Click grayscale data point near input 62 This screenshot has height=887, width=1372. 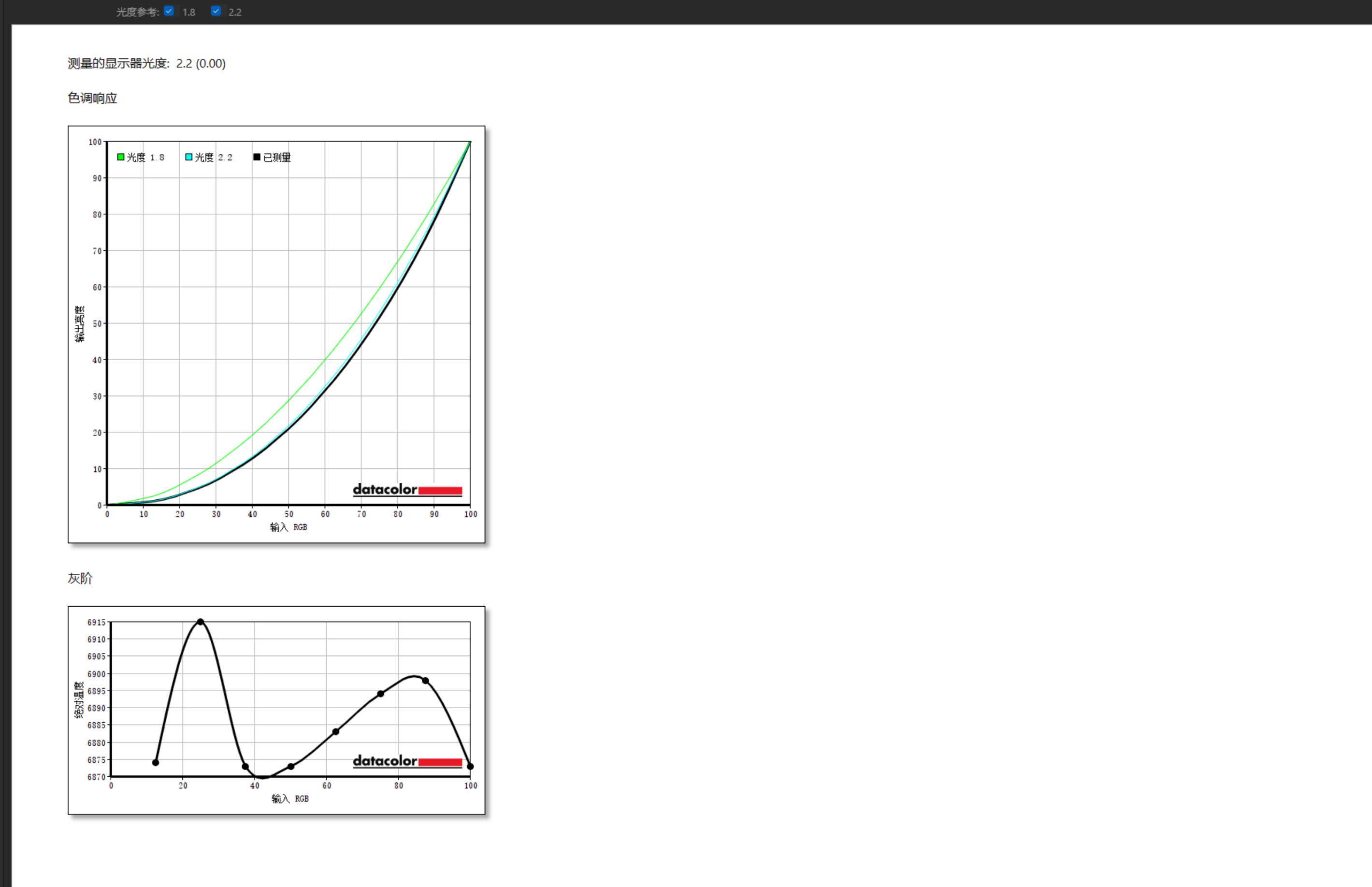coord(336,732)
